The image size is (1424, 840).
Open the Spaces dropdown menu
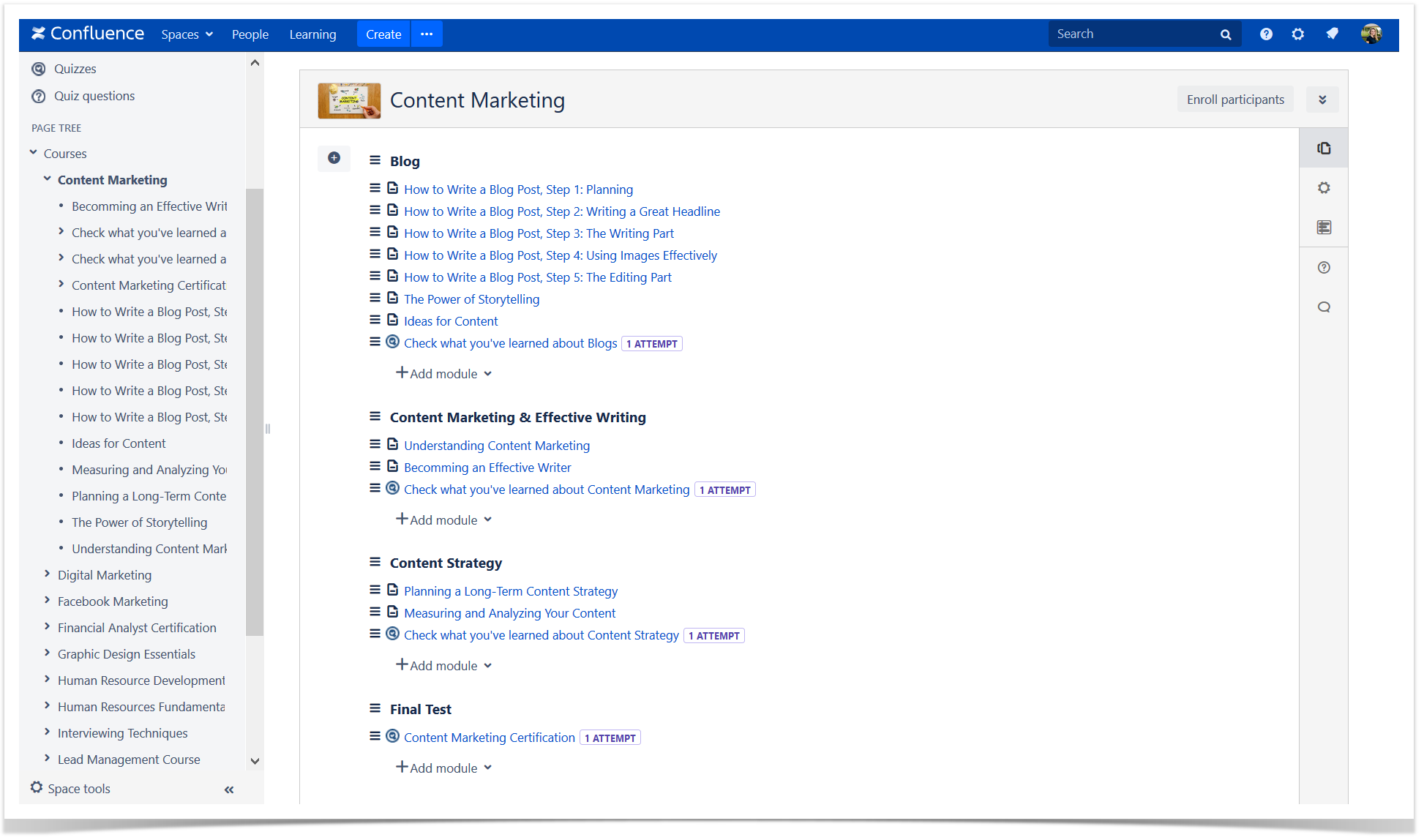(x=187, y=34)
